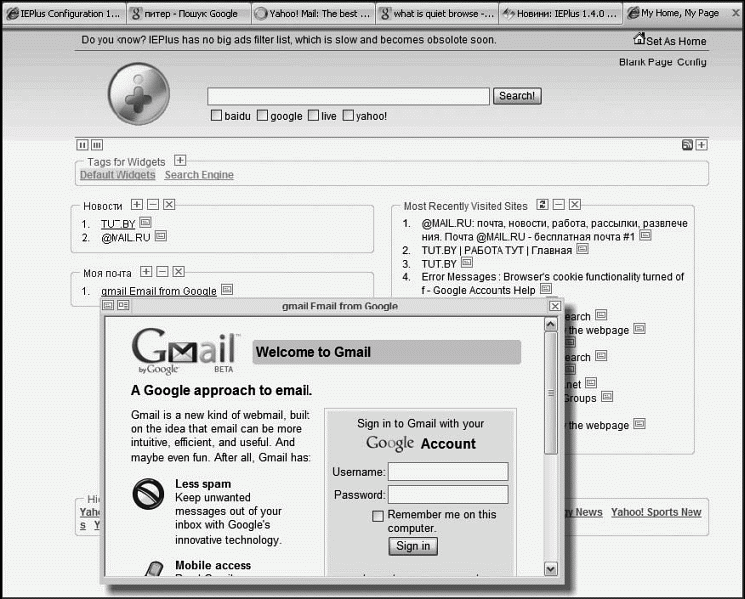Preview TUT.BY in Новости popup icon
The width and height of the screenshot is (745, 599).
145,222
